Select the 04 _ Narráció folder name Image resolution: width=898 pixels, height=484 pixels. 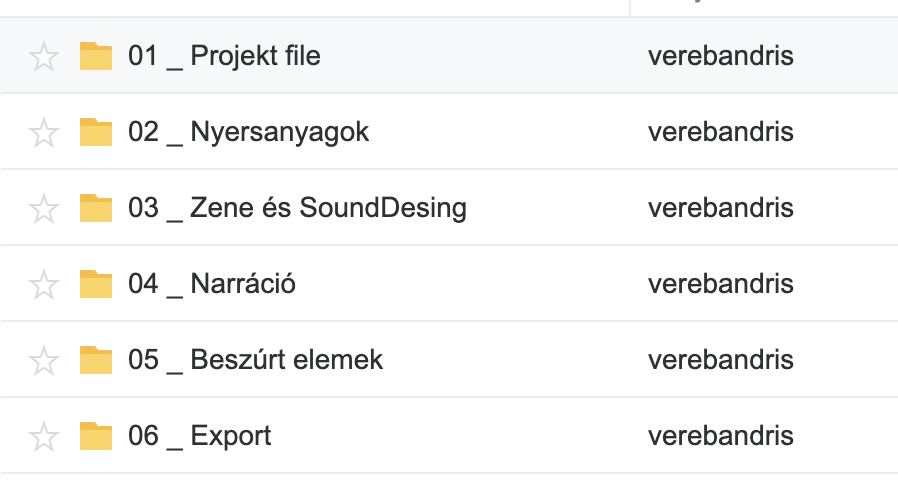click(x=211, y=284)
